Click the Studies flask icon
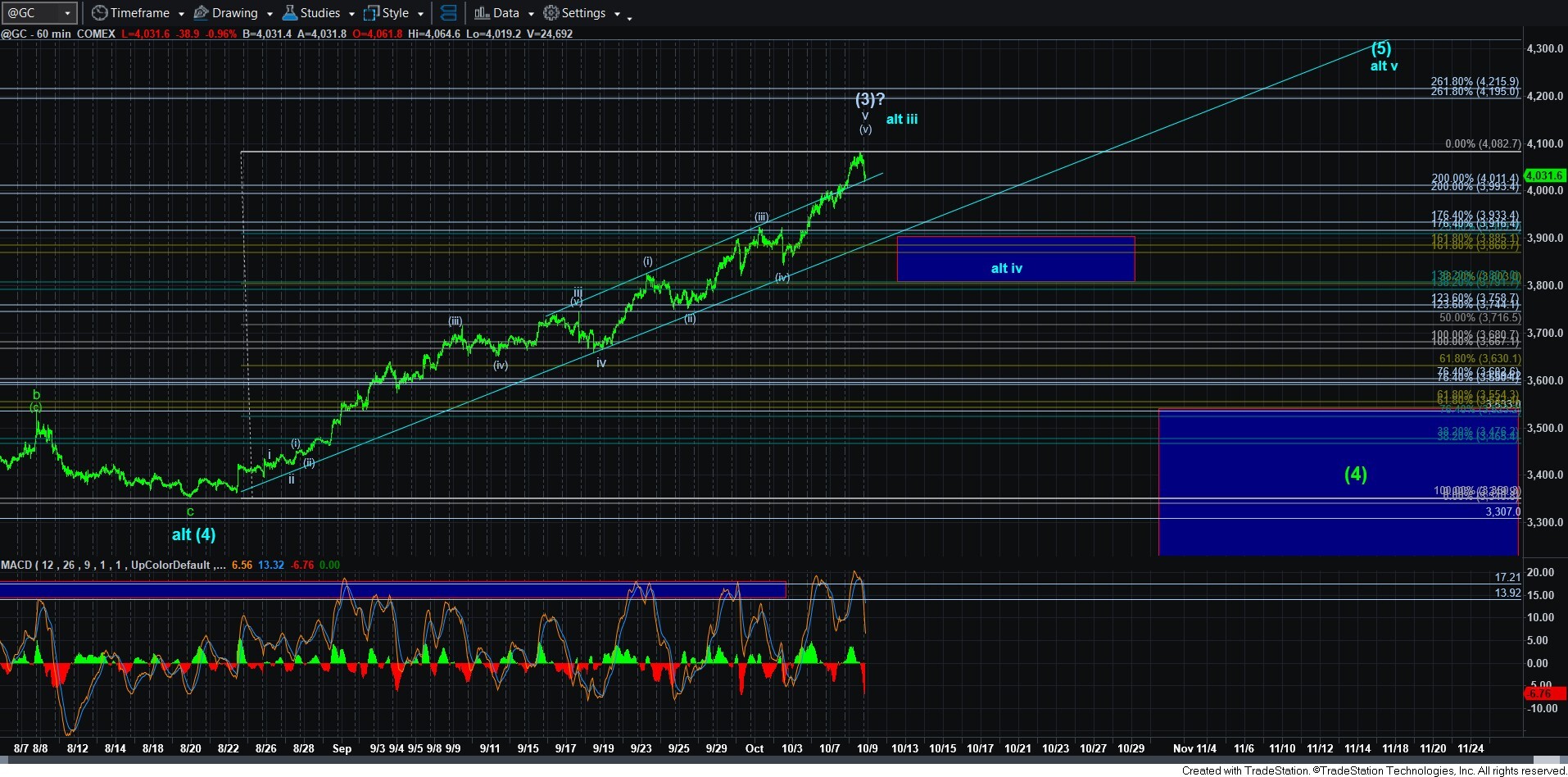1568x777 pixels. (x=289, y=13)
